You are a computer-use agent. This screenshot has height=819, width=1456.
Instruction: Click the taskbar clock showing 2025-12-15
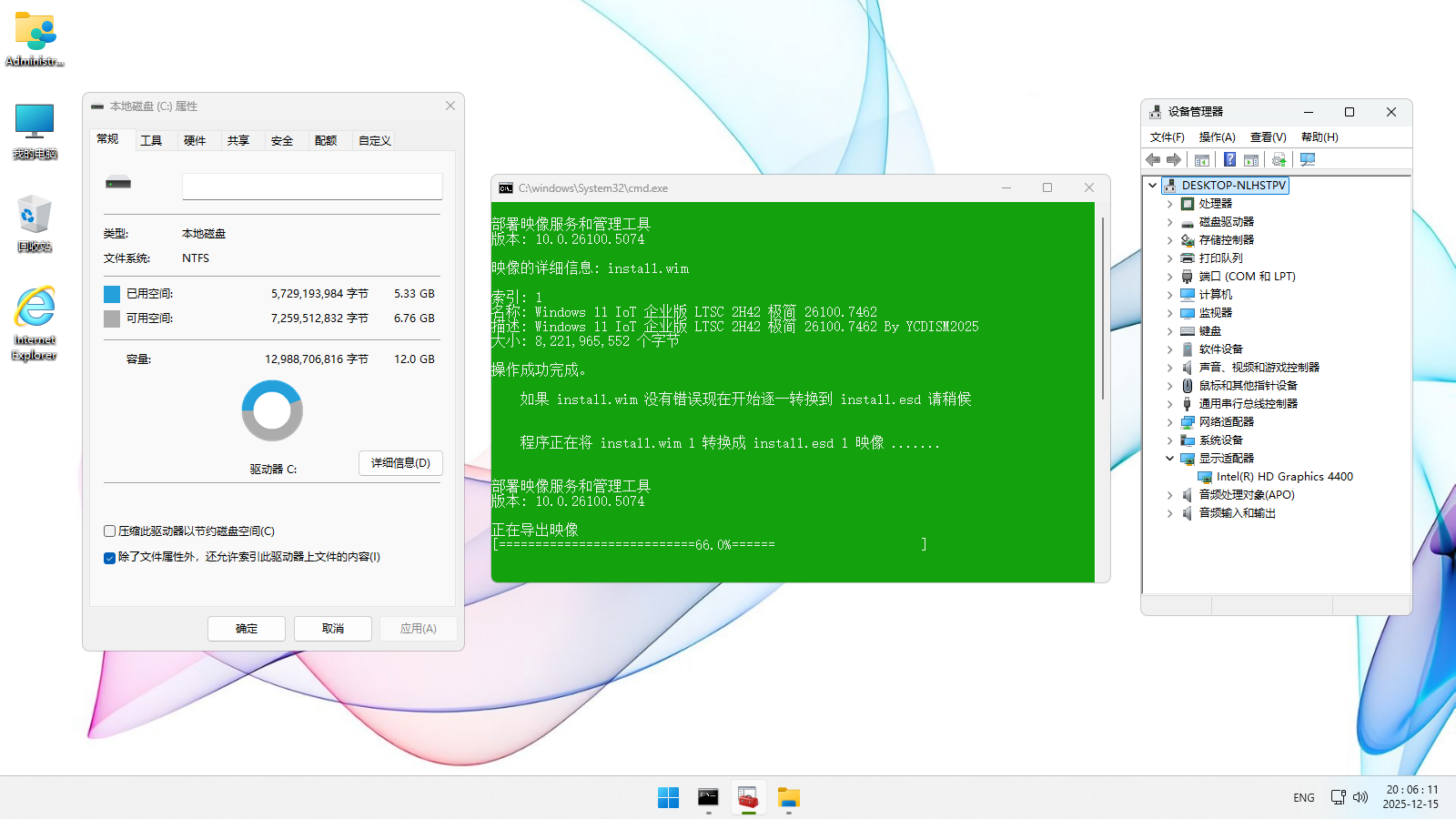[x=1411, y=797]
